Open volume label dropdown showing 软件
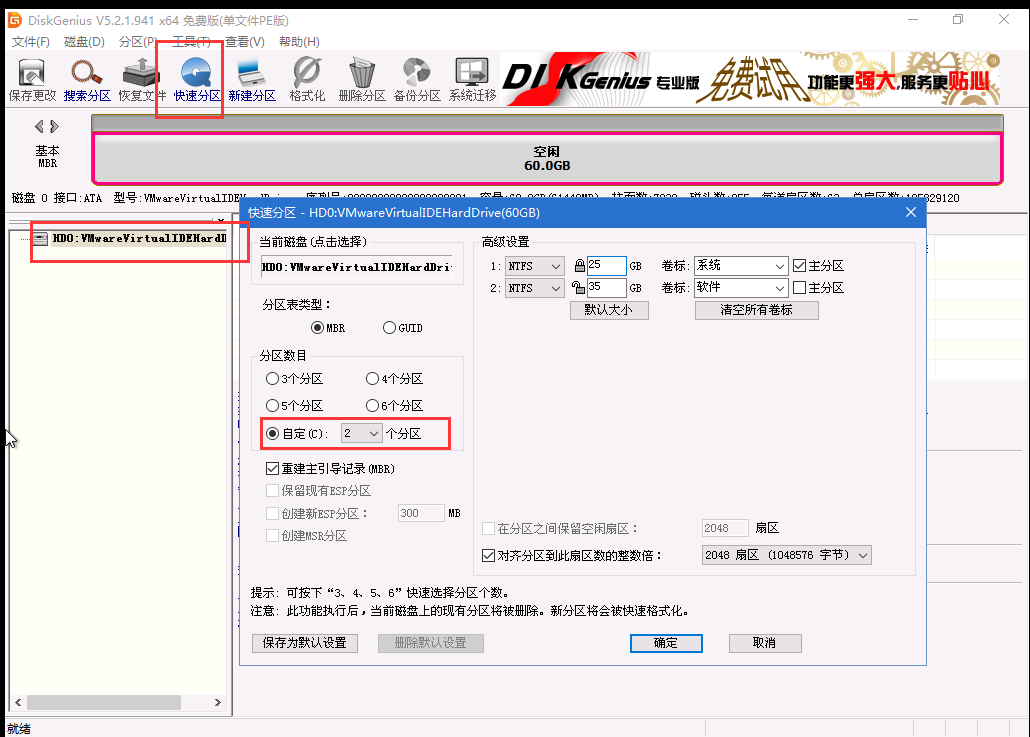The image size is (1030, 737). pos(740,288)
